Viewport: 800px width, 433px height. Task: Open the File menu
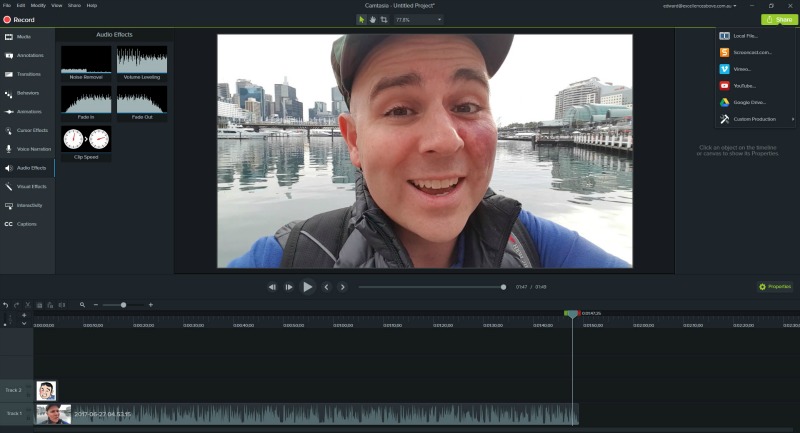(x=7, y=5)
